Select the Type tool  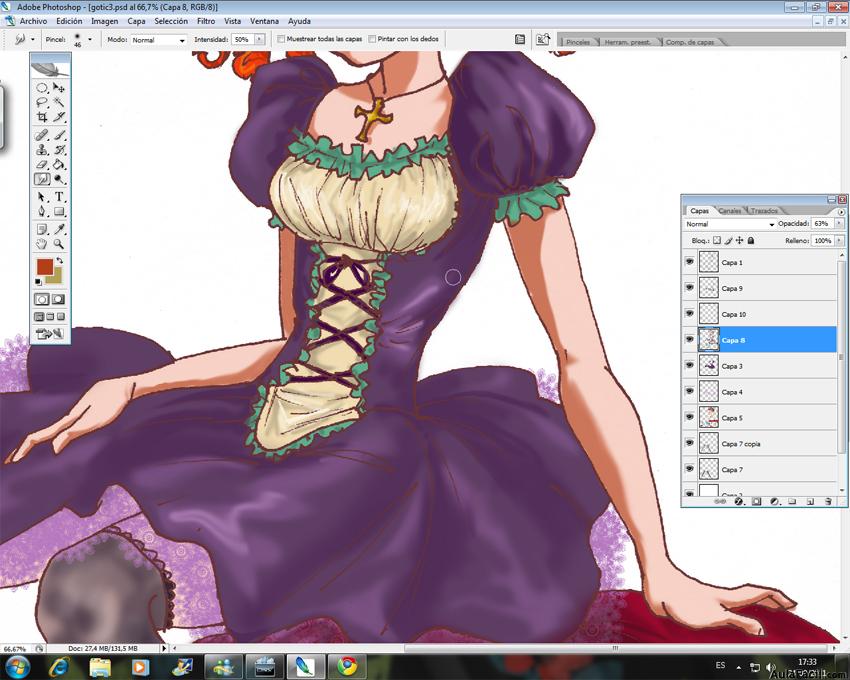[59, 197]
